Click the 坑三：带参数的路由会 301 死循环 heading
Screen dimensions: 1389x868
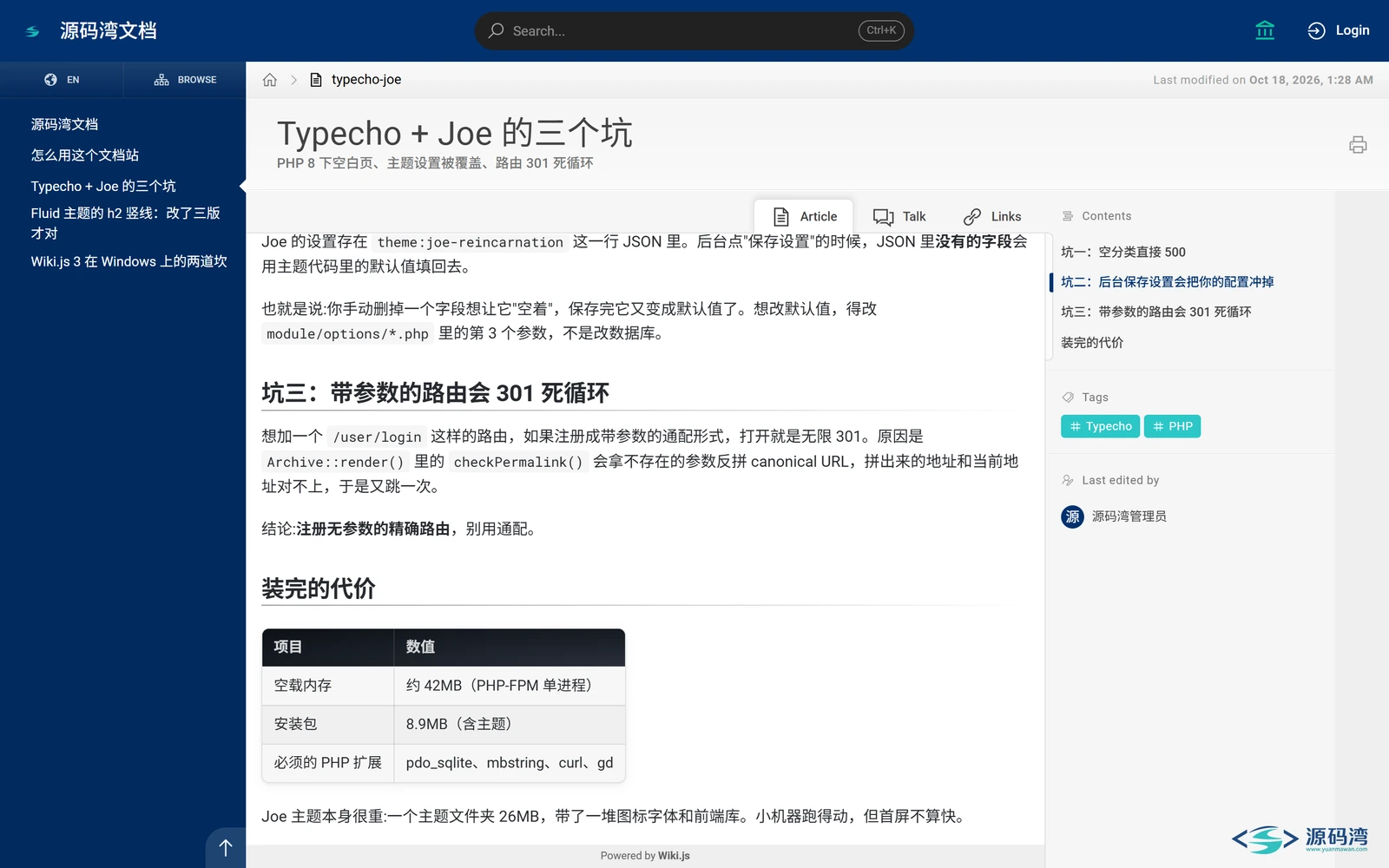[435, 393]
